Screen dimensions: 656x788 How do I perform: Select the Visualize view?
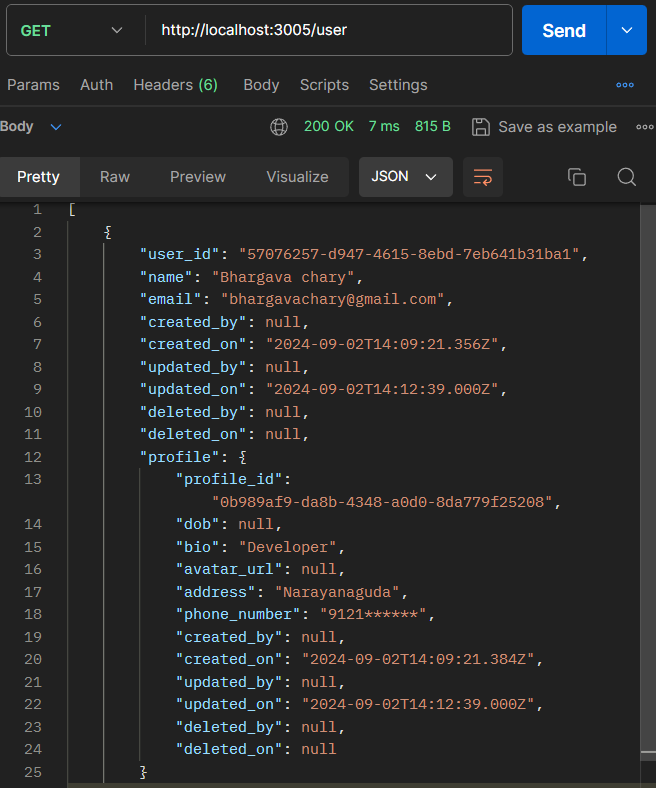click(297, 177)
